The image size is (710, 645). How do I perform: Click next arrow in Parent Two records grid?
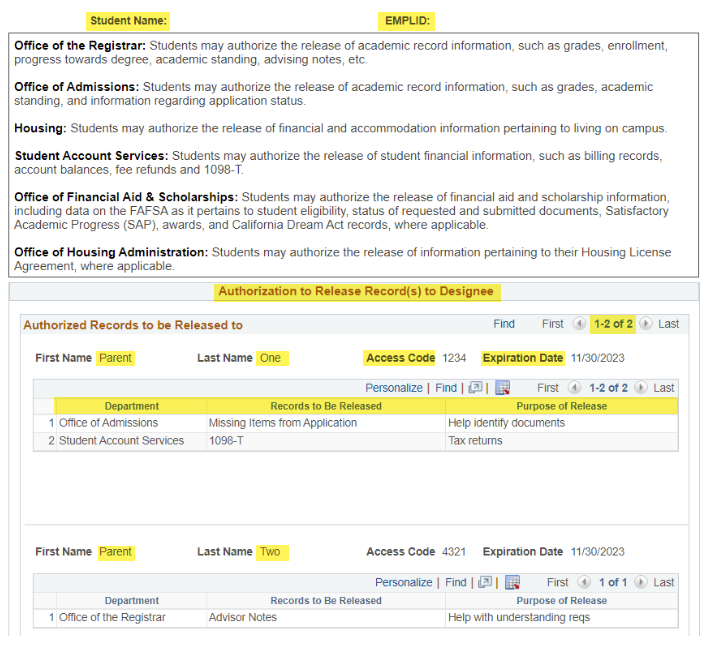click(x=641, y=582)
